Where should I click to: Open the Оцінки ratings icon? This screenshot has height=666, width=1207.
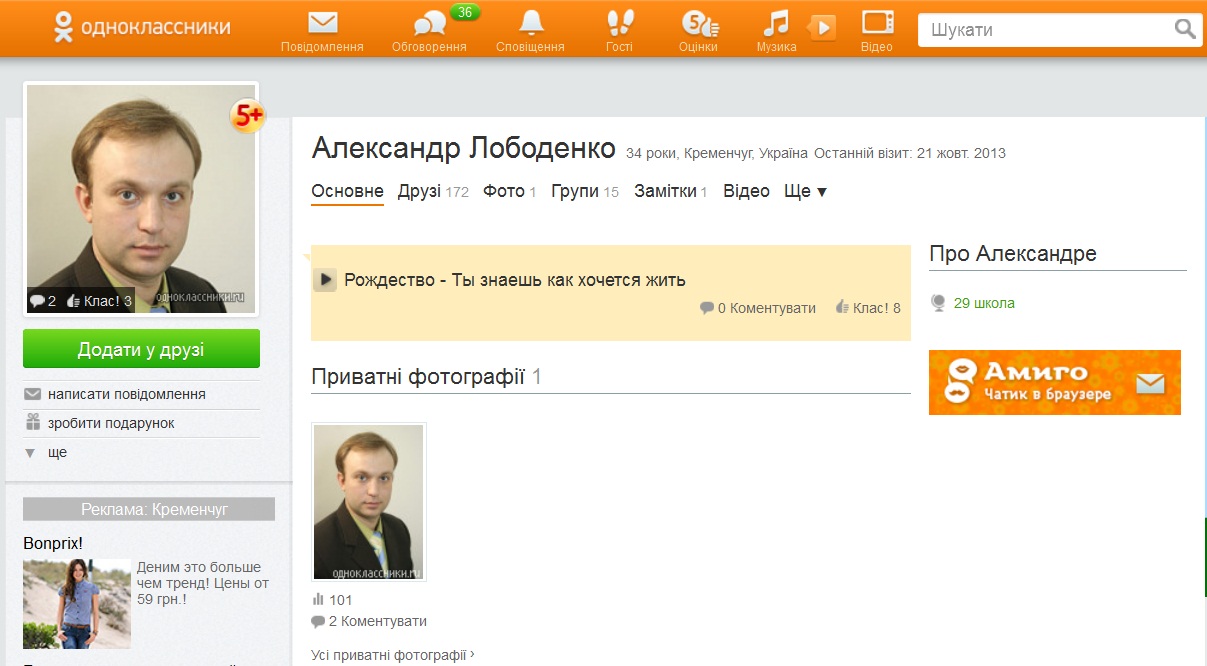(698, 24)
